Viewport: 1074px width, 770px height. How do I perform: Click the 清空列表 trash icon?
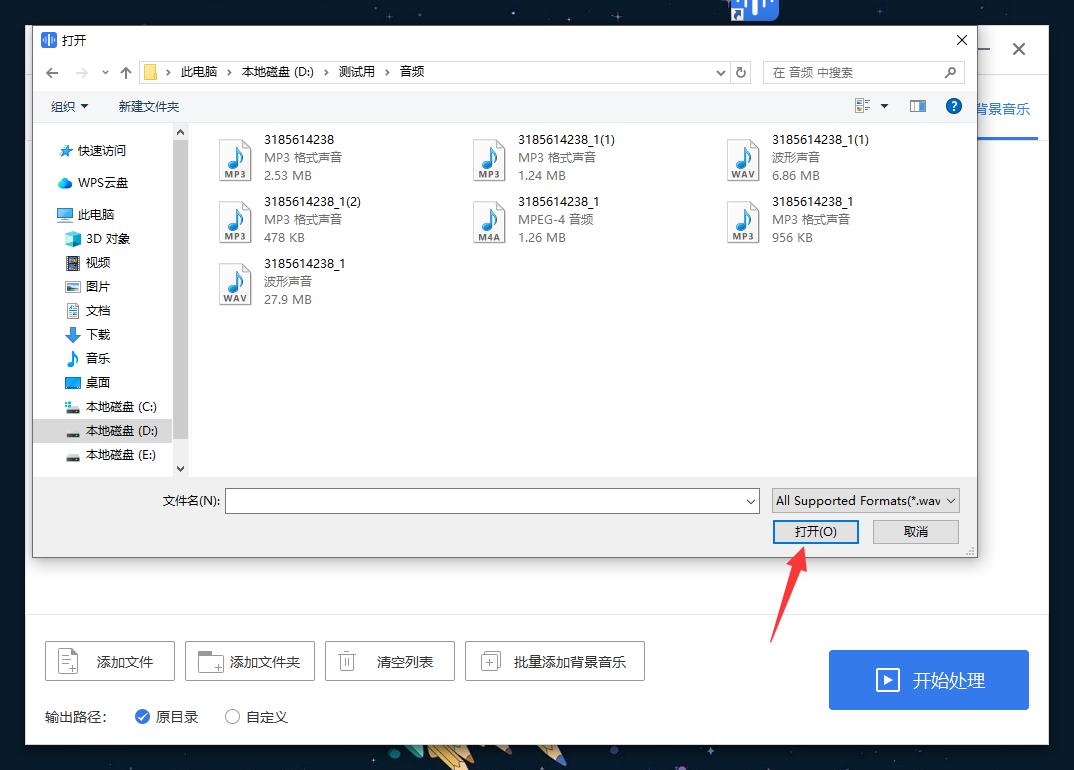(345, 660)
